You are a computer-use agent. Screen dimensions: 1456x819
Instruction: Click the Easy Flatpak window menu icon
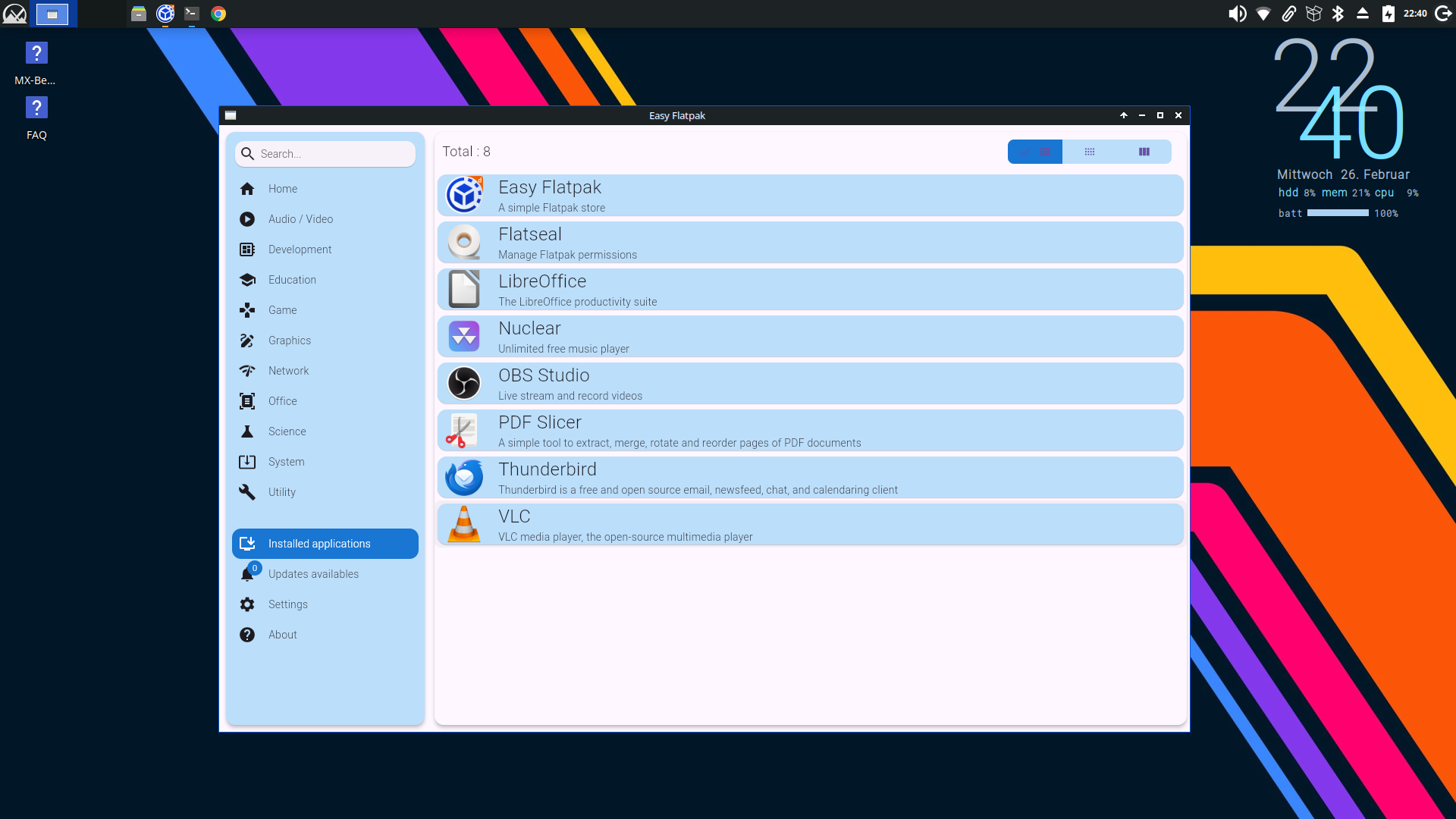(x=231, y=115)
